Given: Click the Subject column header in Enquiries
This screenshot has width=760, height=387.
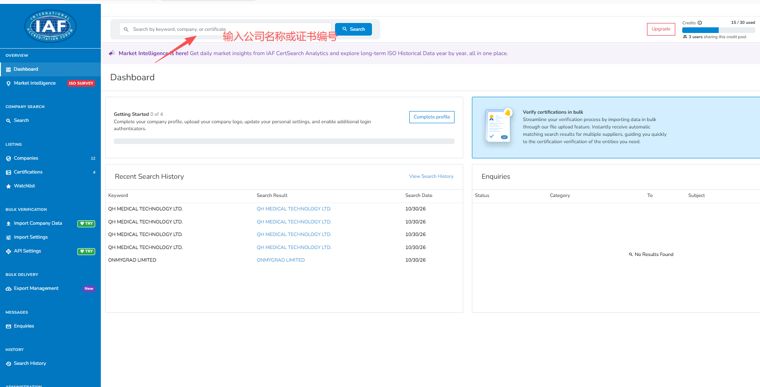Looking at the screenshot, I should point(696,195).
